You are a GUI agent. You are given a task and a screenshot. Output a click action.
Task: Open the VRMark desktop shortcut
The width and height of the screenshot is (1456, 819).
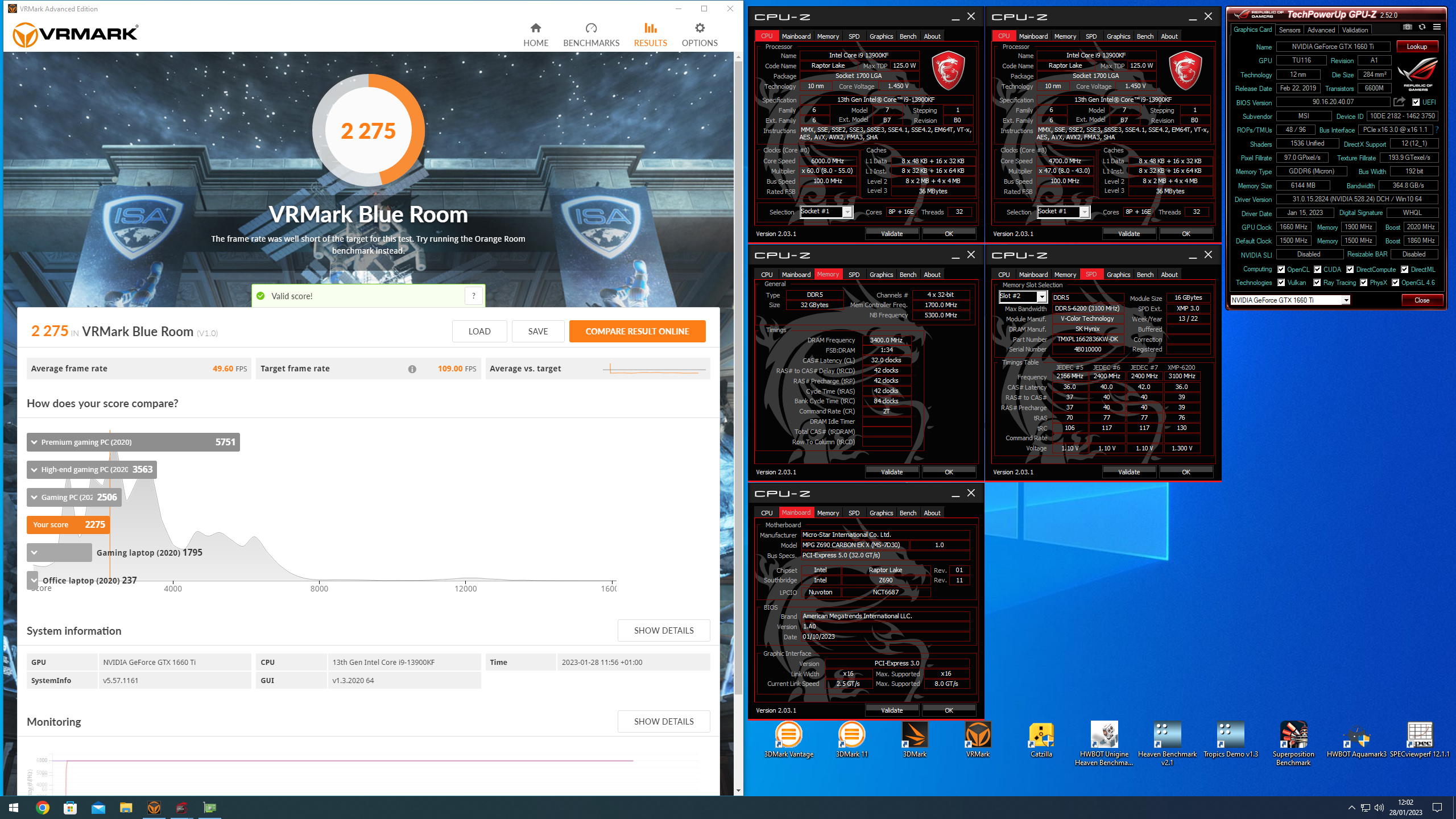(x=978, y=739)
